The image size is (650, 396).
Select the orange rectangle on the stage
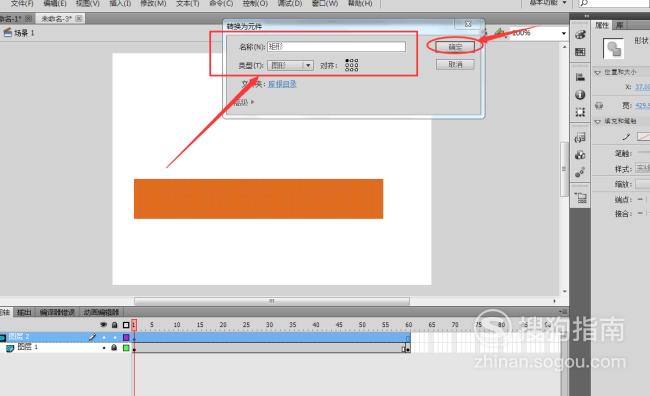pyautogui.click(x=258, y=199)
